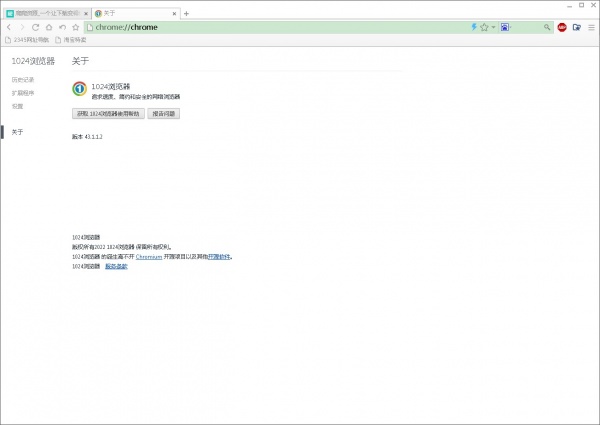Go to the home page
This screenshot has height=425, width=600.
[48, 27]
